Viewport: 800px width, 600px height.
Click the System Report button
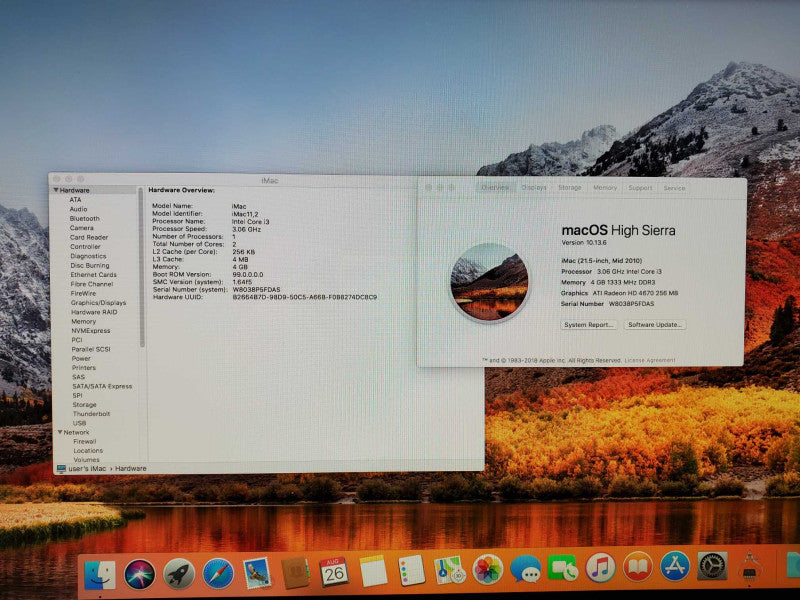[589, 324]
